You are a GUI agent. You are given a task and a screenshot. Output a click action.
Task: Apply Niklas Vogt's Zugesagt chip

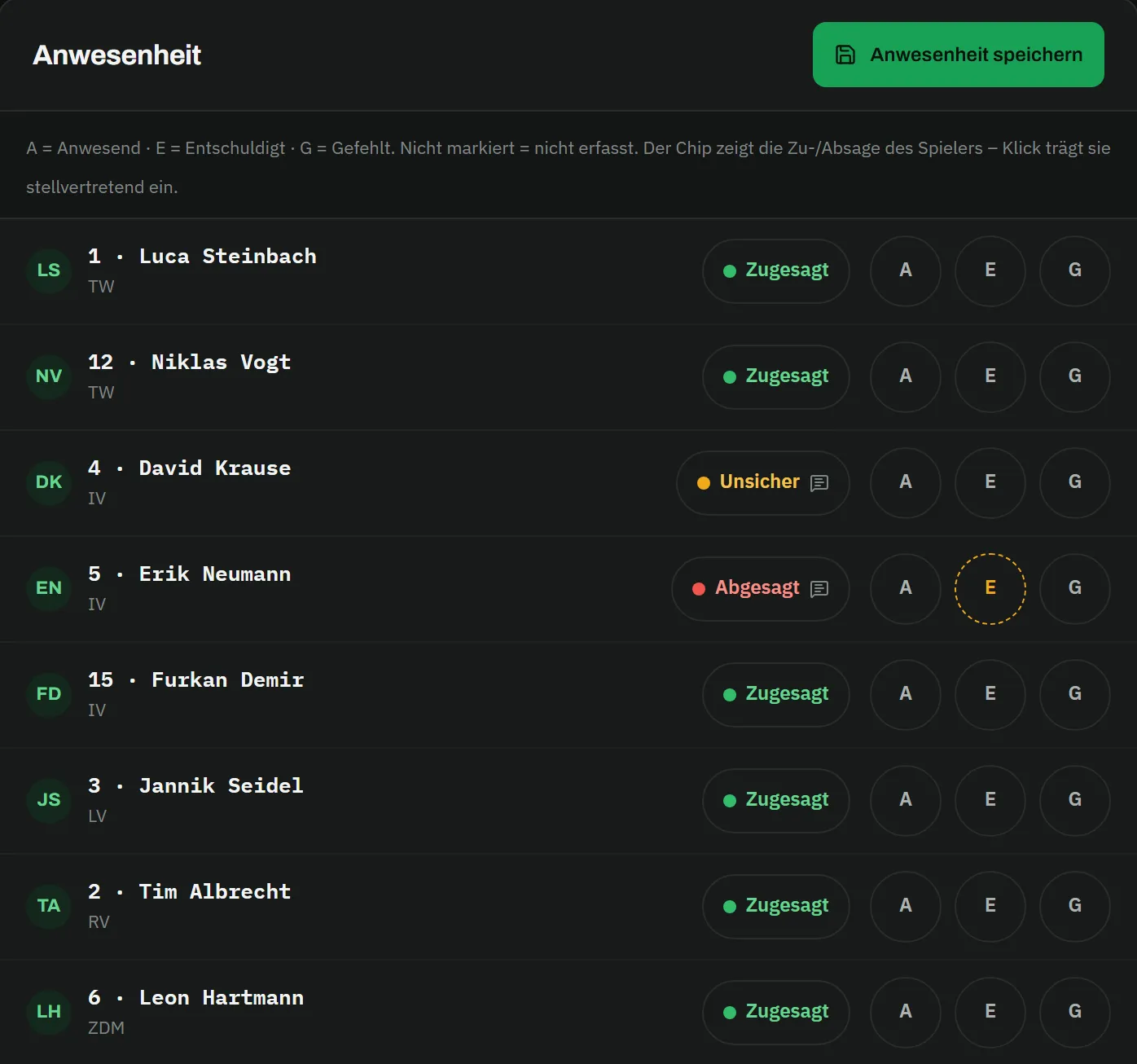coord(776,377)
